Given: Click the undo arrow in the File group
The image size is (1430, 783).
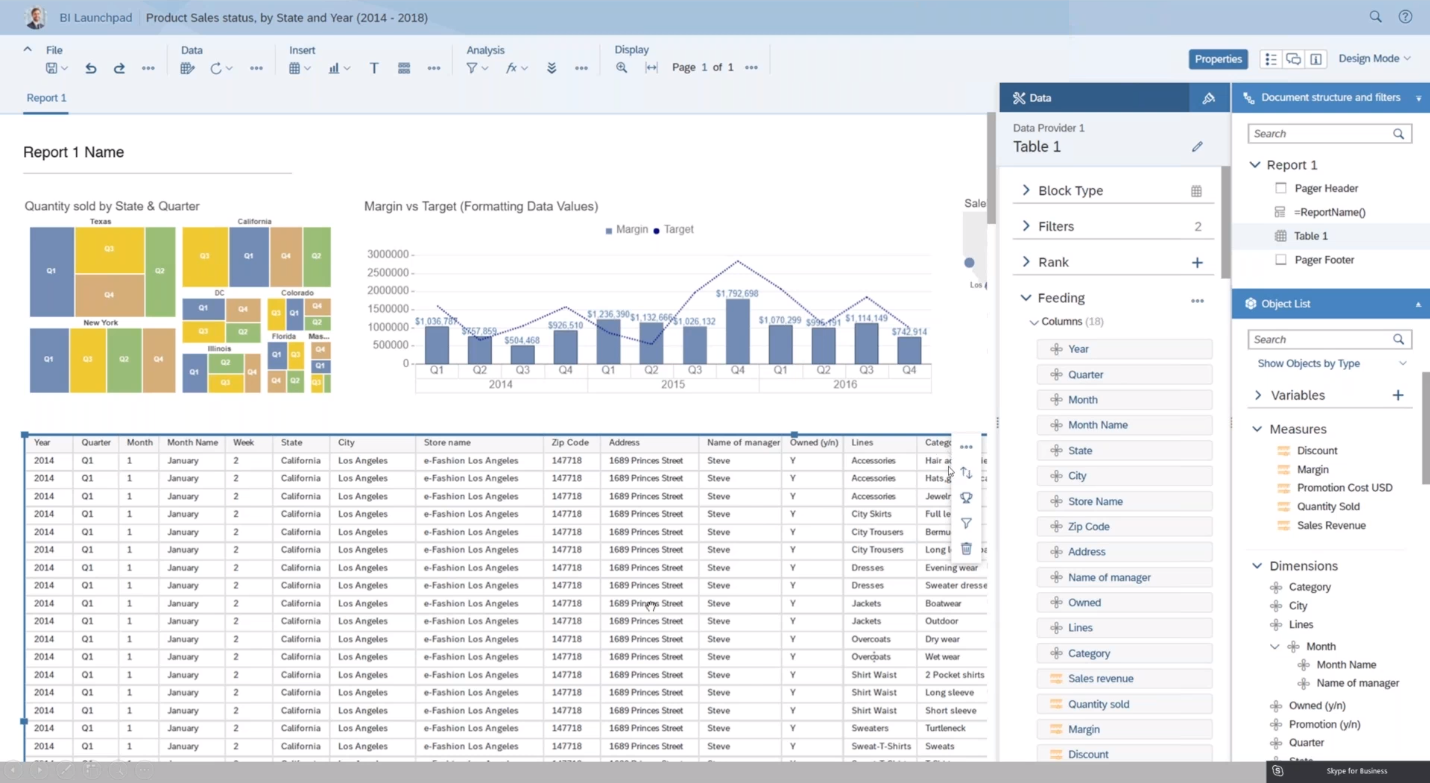Looking at the screenshot, I should (x=91, y=68).
